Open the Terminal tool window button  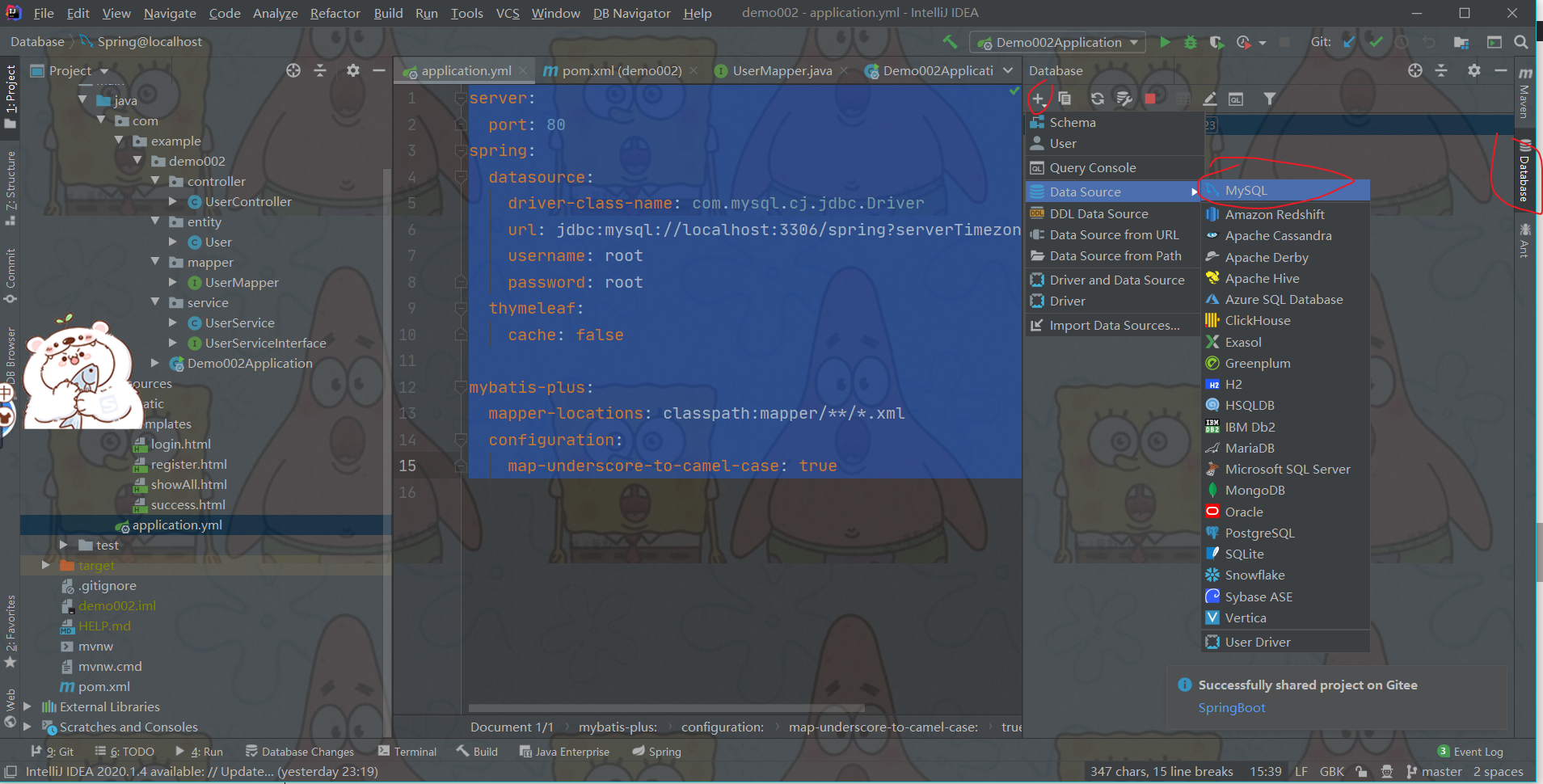coord(407,752)
